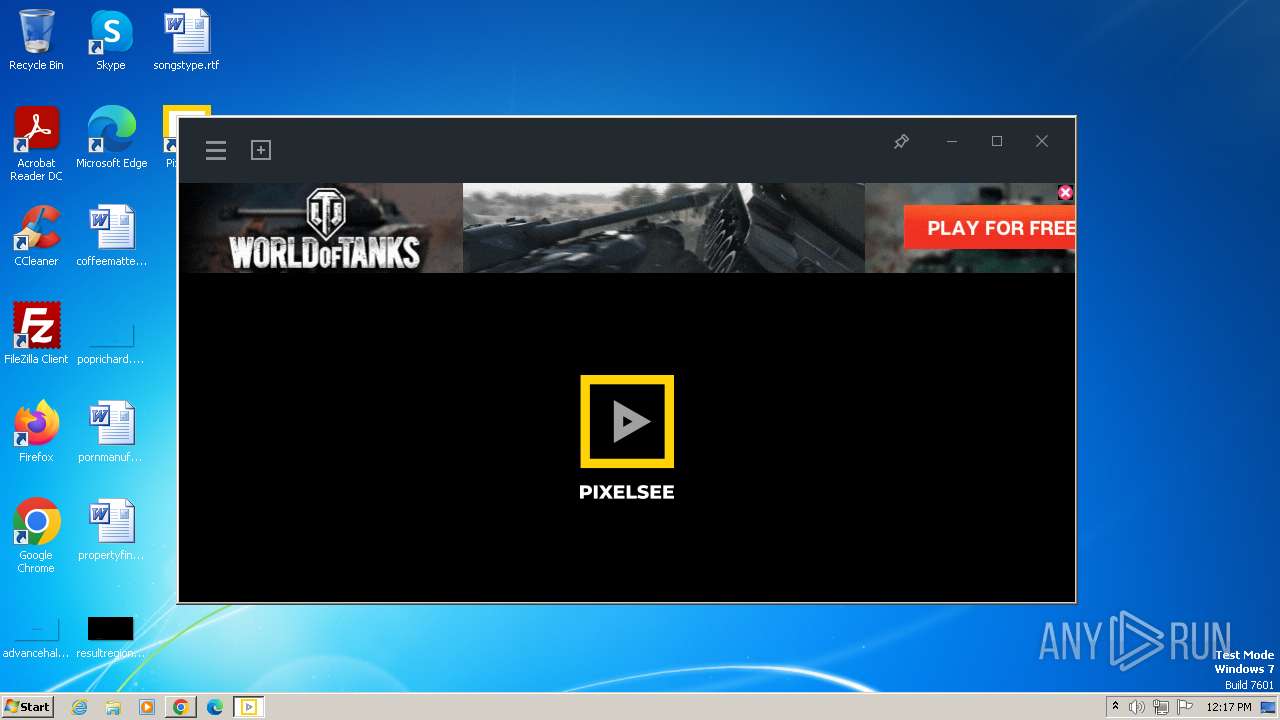
Task: Click PixelSee taskbar button
Action: (249, 707)
